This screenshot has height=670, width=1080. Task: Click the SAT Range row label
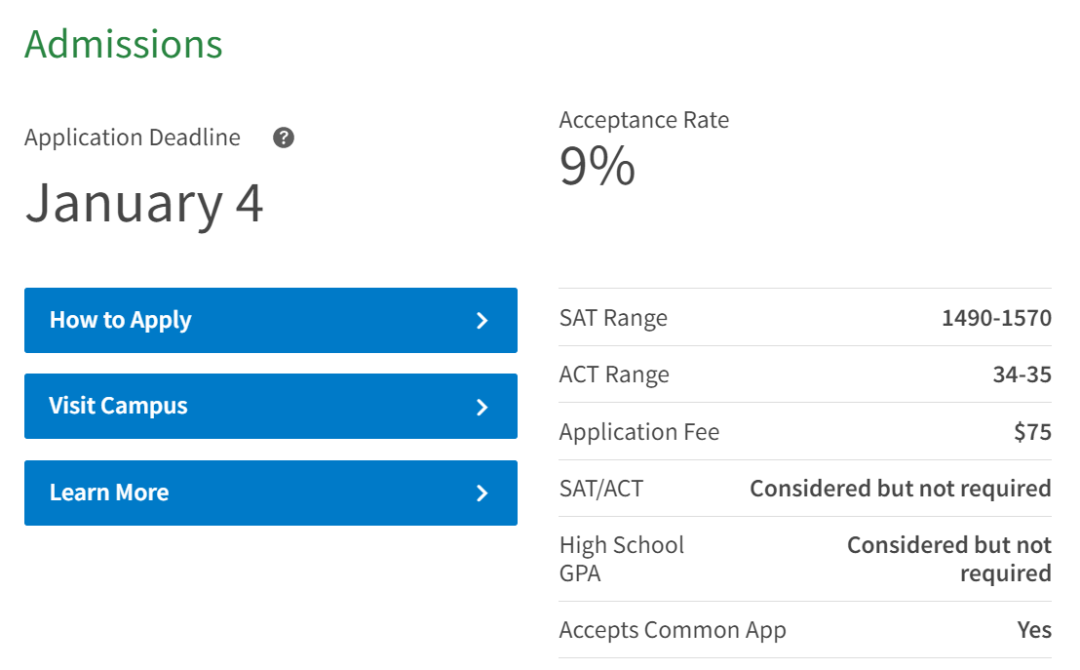[613, 319]
